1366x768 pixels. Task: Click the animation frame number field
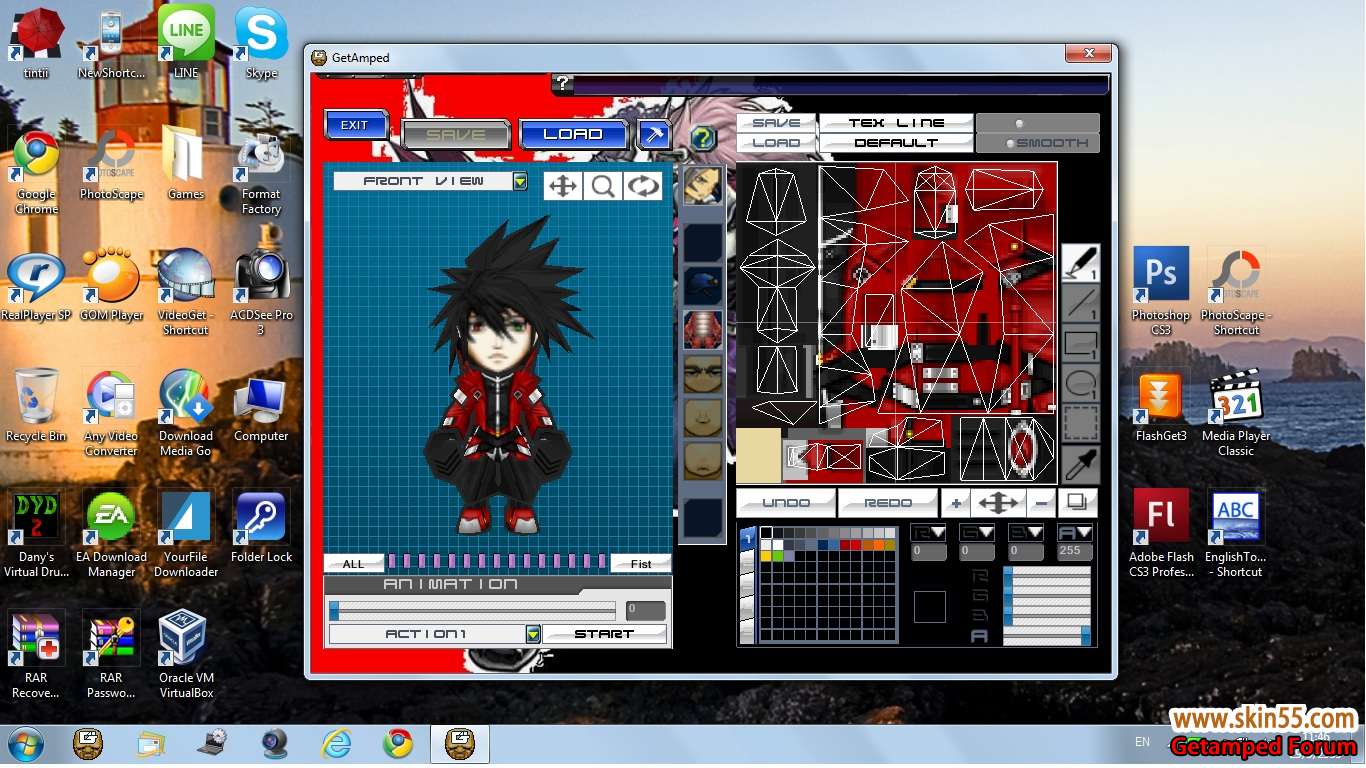[x=645, y=610]
